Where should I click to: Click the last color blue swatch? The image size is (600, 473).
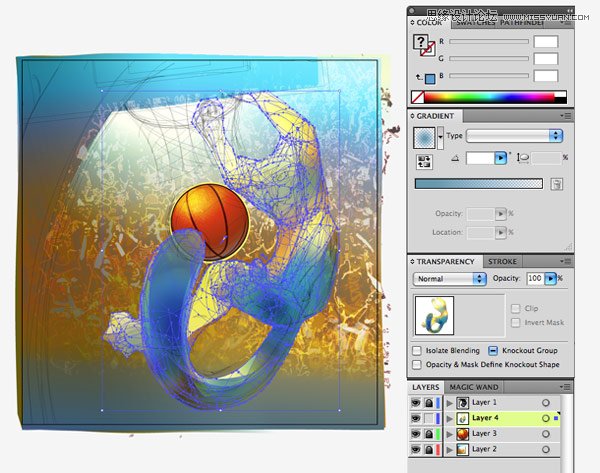430,79
